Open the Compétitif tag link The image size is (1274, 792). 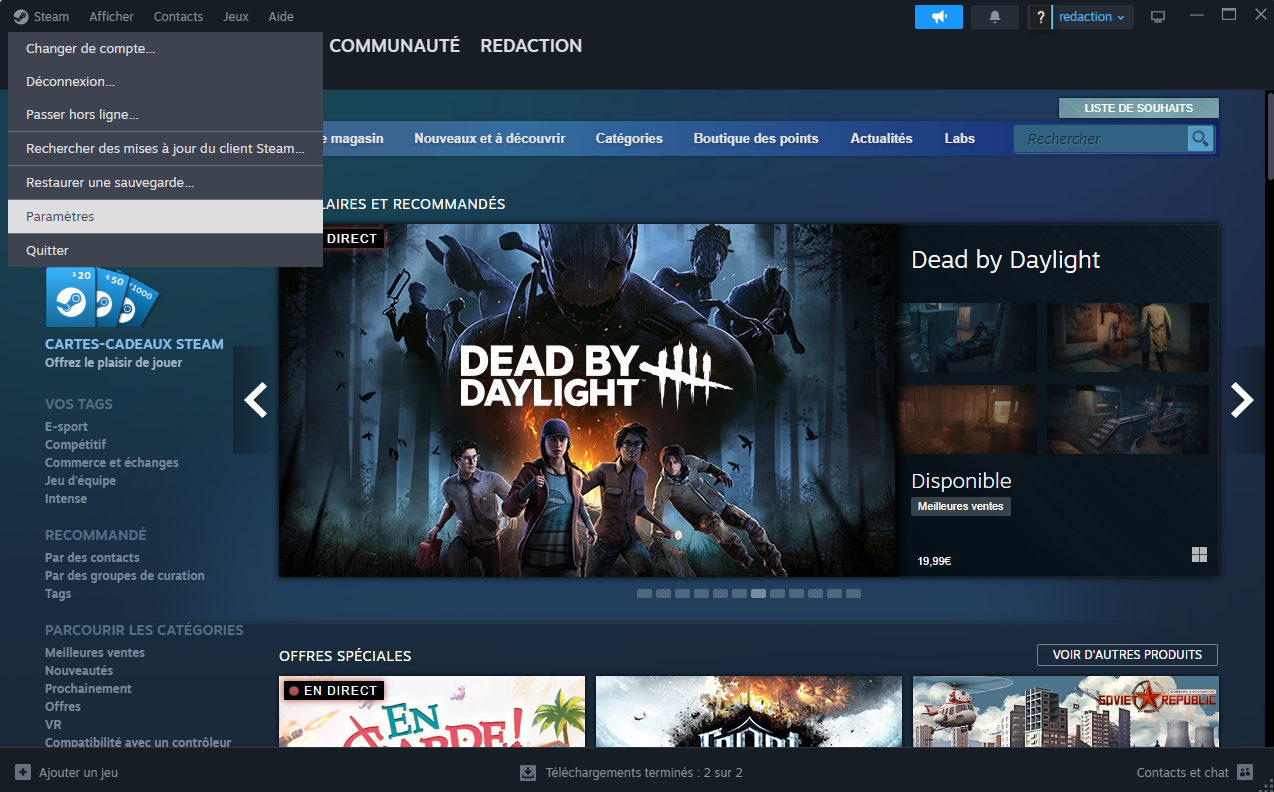(x=75, y=445)
